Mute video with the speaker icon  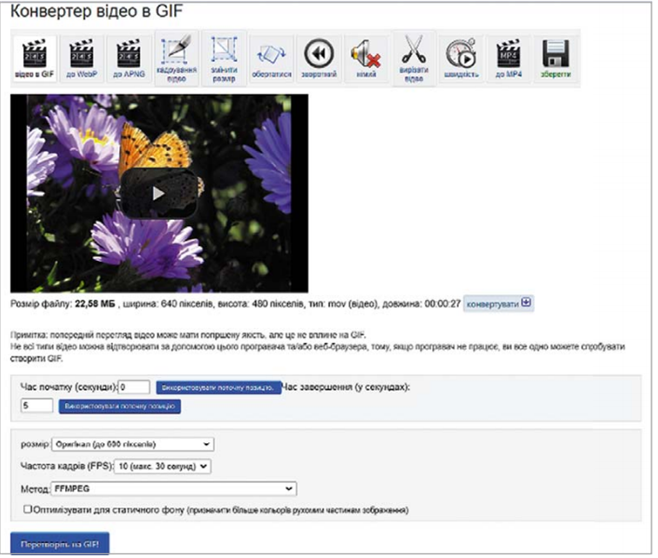pos(365,59)
